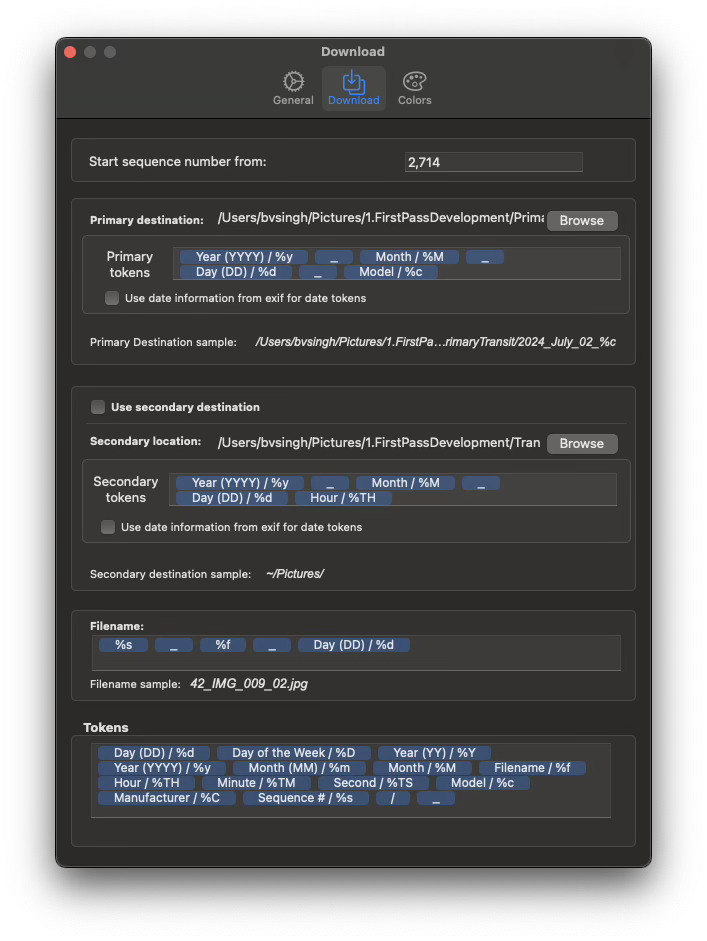The image size is (707, 941).
Task: Click secondary destination sample ~/Pictures/
Action: tap(295, 574)
